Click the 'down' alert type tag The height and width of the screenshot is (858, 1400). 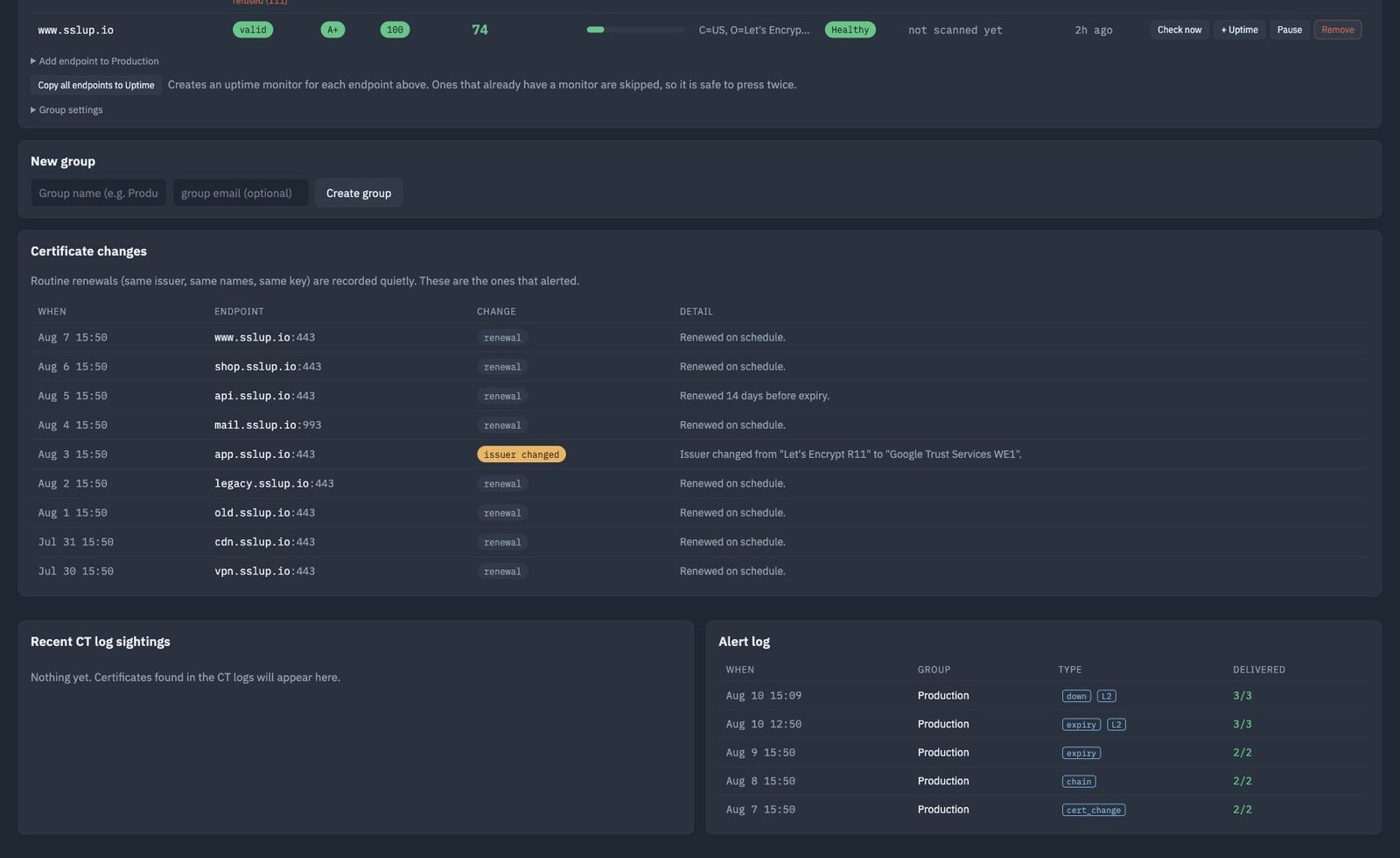1076,696
